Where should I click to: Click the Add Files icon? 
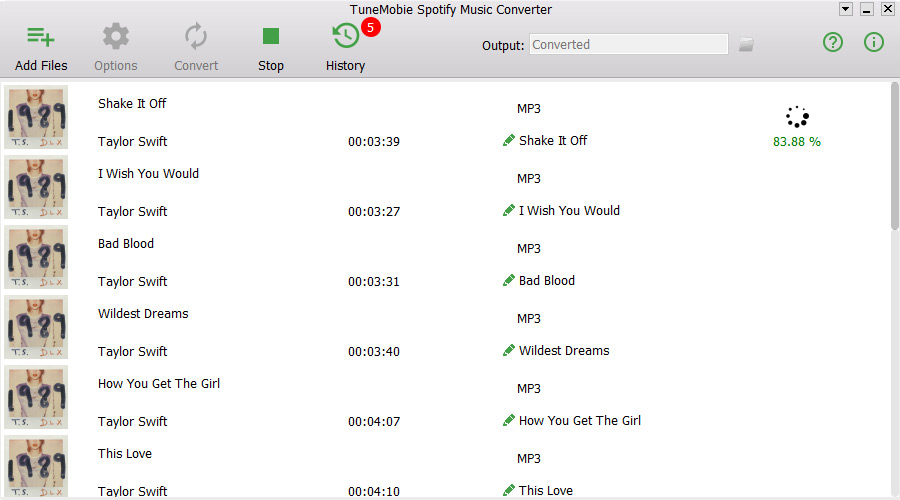point(41,37)
